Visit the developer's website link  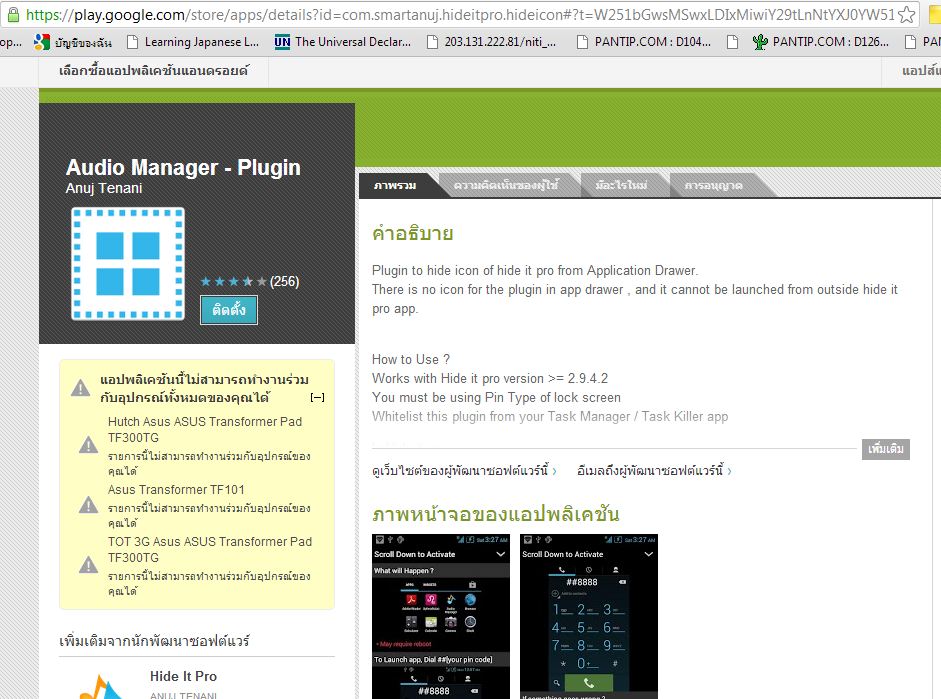pos(464,470)
